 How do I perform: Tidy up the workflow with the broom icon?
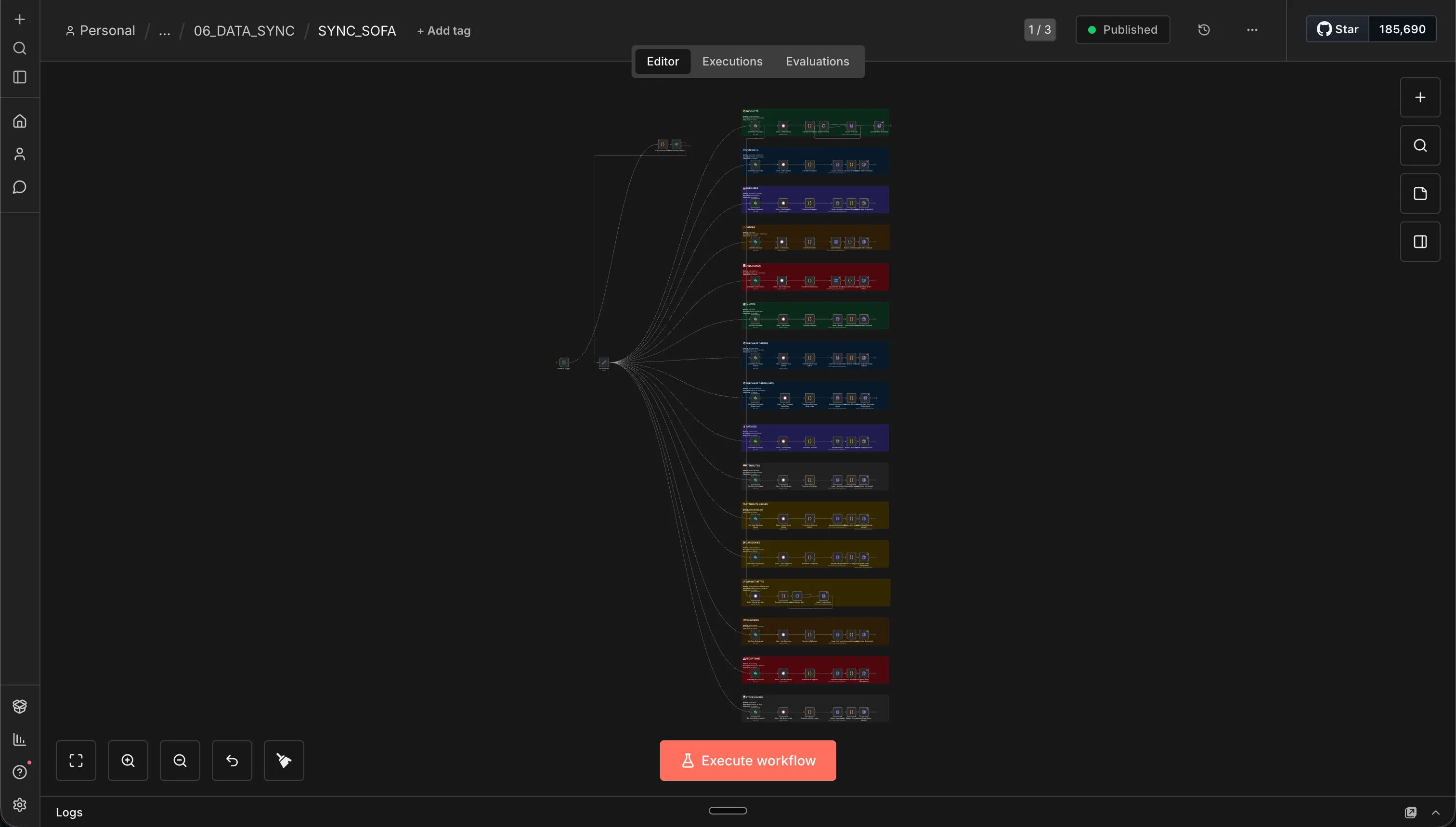click(284, 761)
